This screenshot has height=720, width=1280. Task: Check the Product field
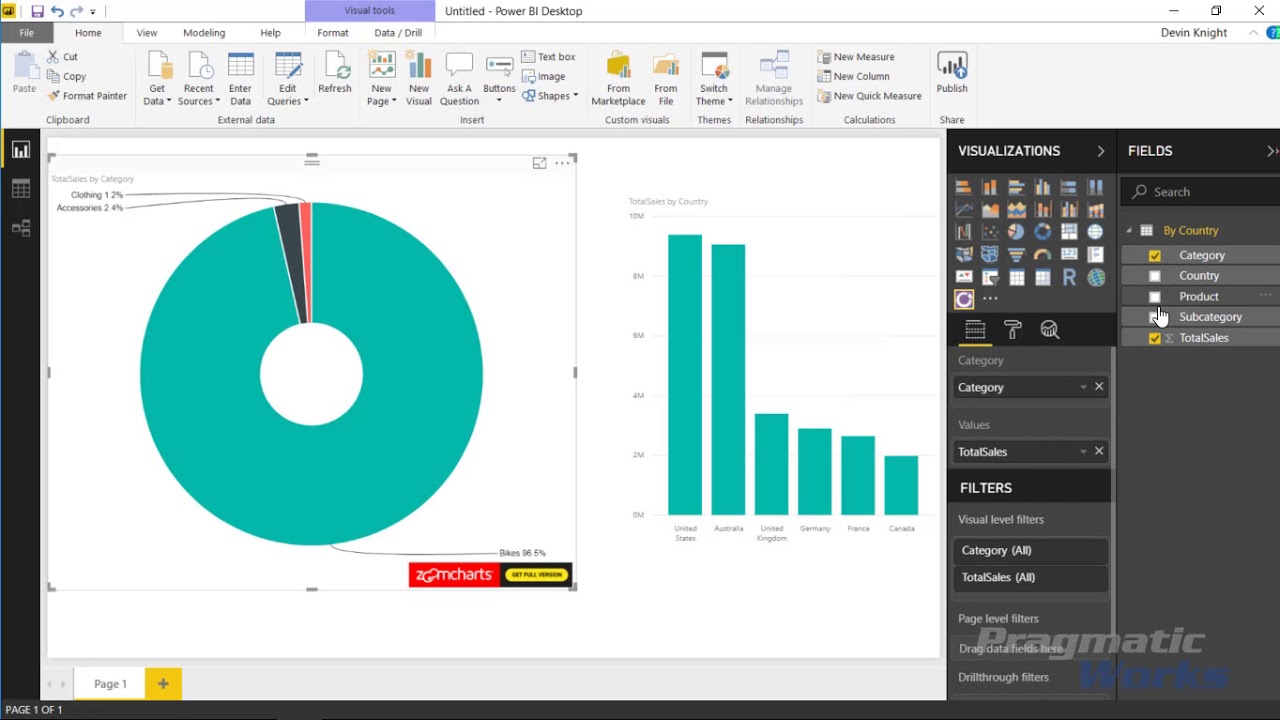(1155, 297)
